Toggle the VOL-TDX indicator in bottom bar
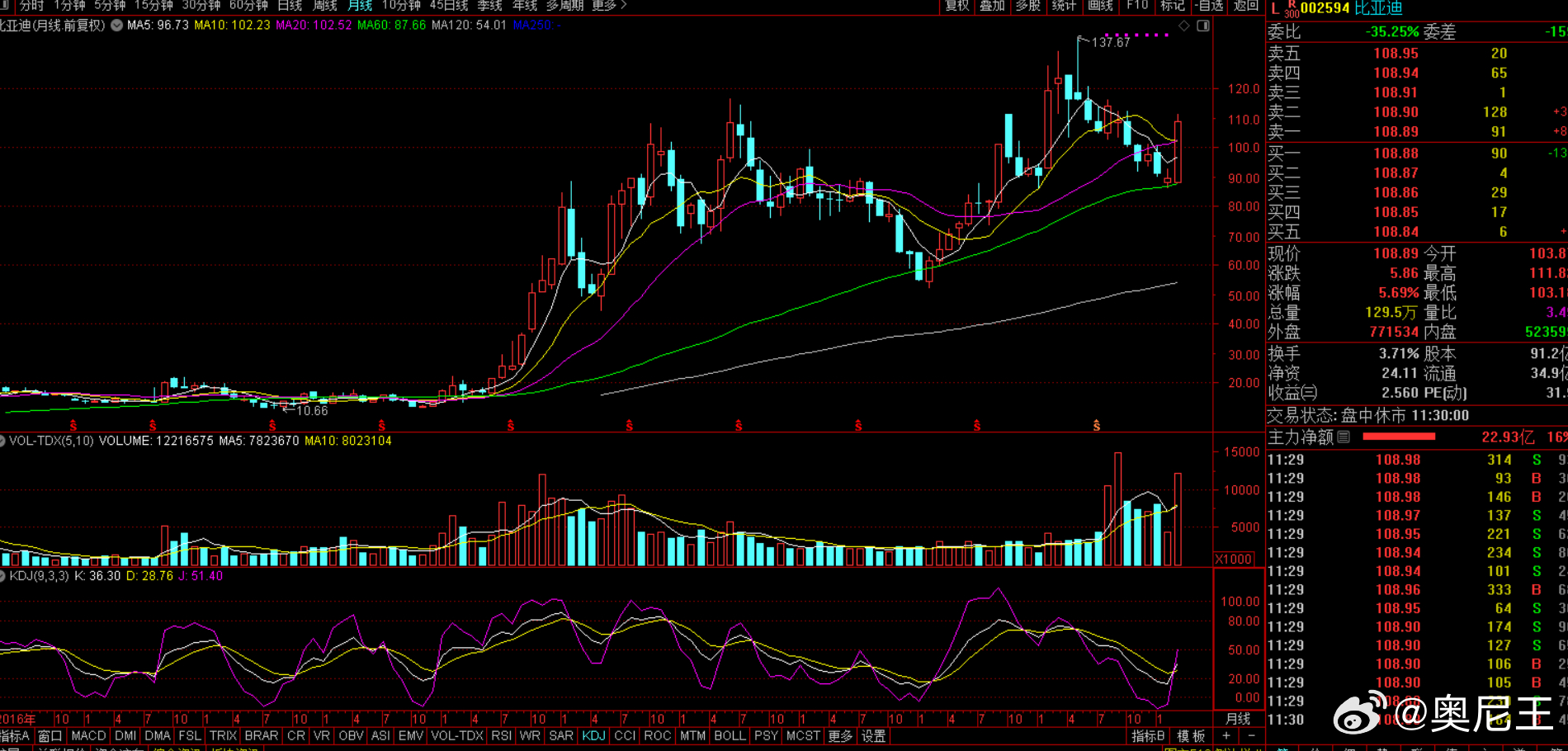This screenshot has height=751, width=1568. point(457,735)
